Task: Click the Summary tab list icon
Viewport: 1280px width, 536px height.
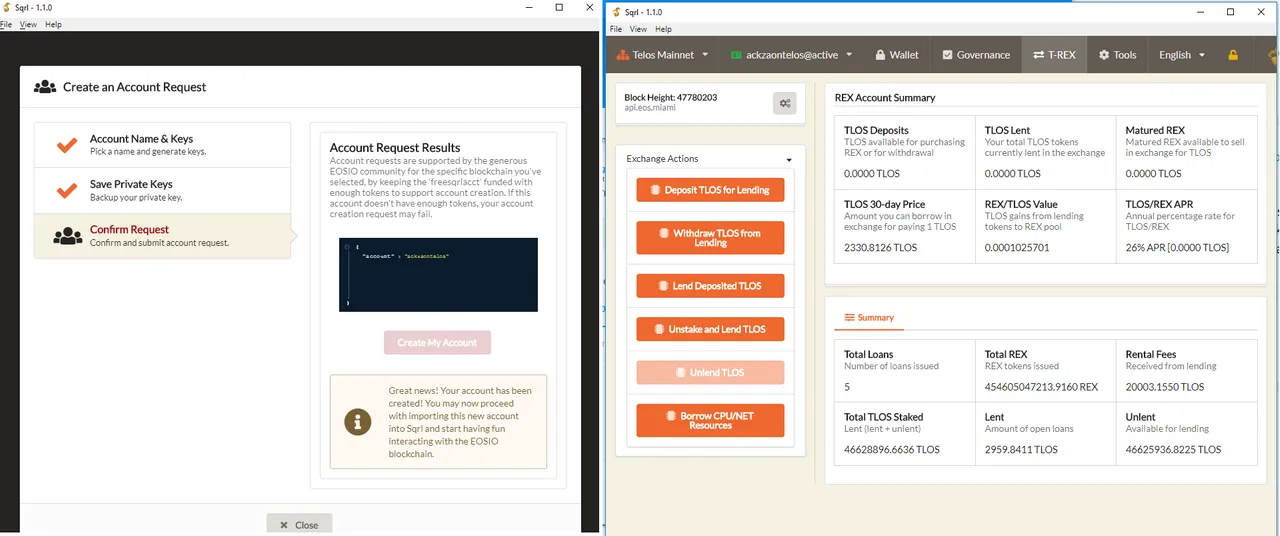Action: point(850,317)
